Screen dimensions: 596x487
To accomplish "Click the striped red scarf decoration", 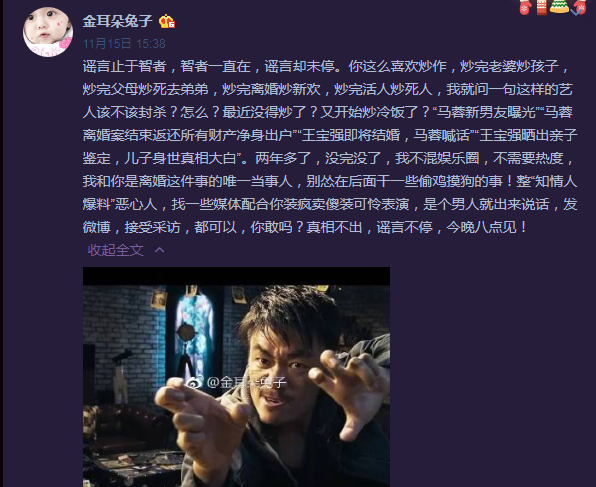I will pyautogui.click(x=541, y=7).
